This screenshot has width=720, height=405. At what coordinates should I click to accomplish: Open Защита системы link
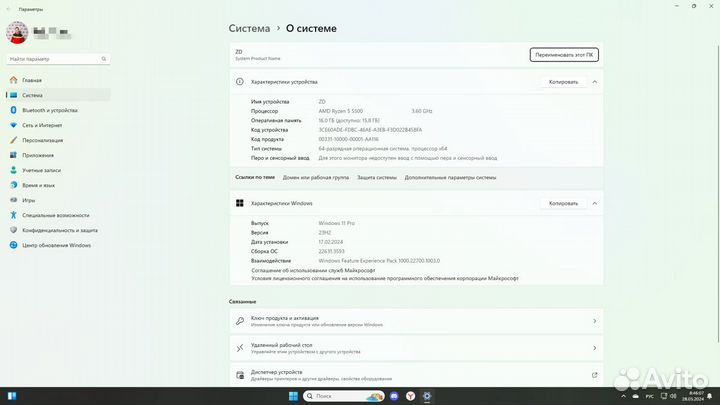[x=377, y=177]
